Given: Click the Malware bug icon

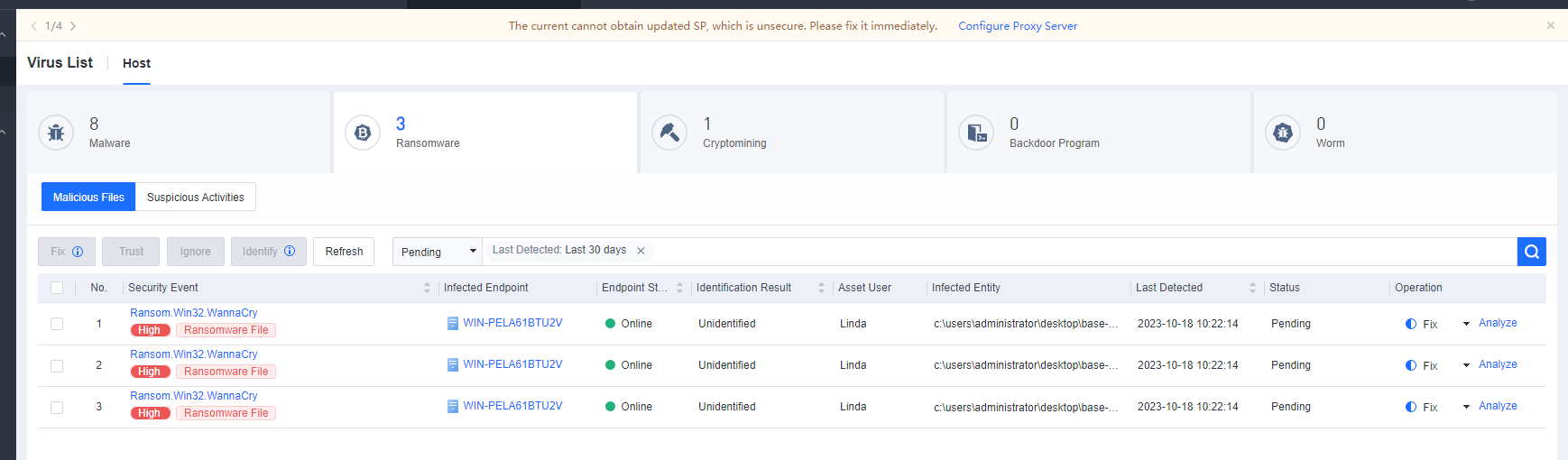Looking at the screenshot, I should pos(56,133).
